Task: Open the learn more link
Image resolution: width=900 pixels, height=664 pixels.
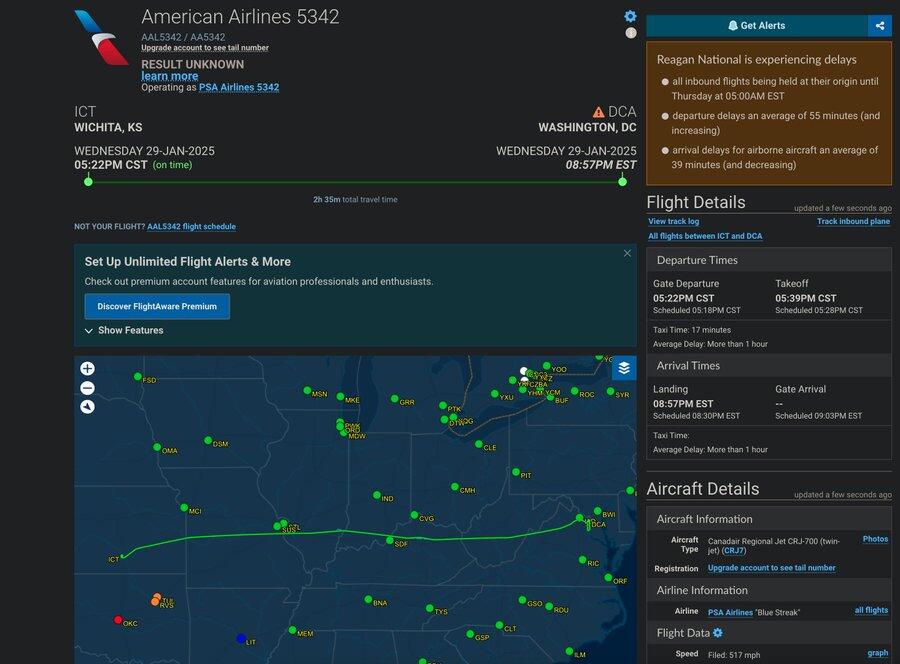Action: pyautogui.click(x=169, y=76)
